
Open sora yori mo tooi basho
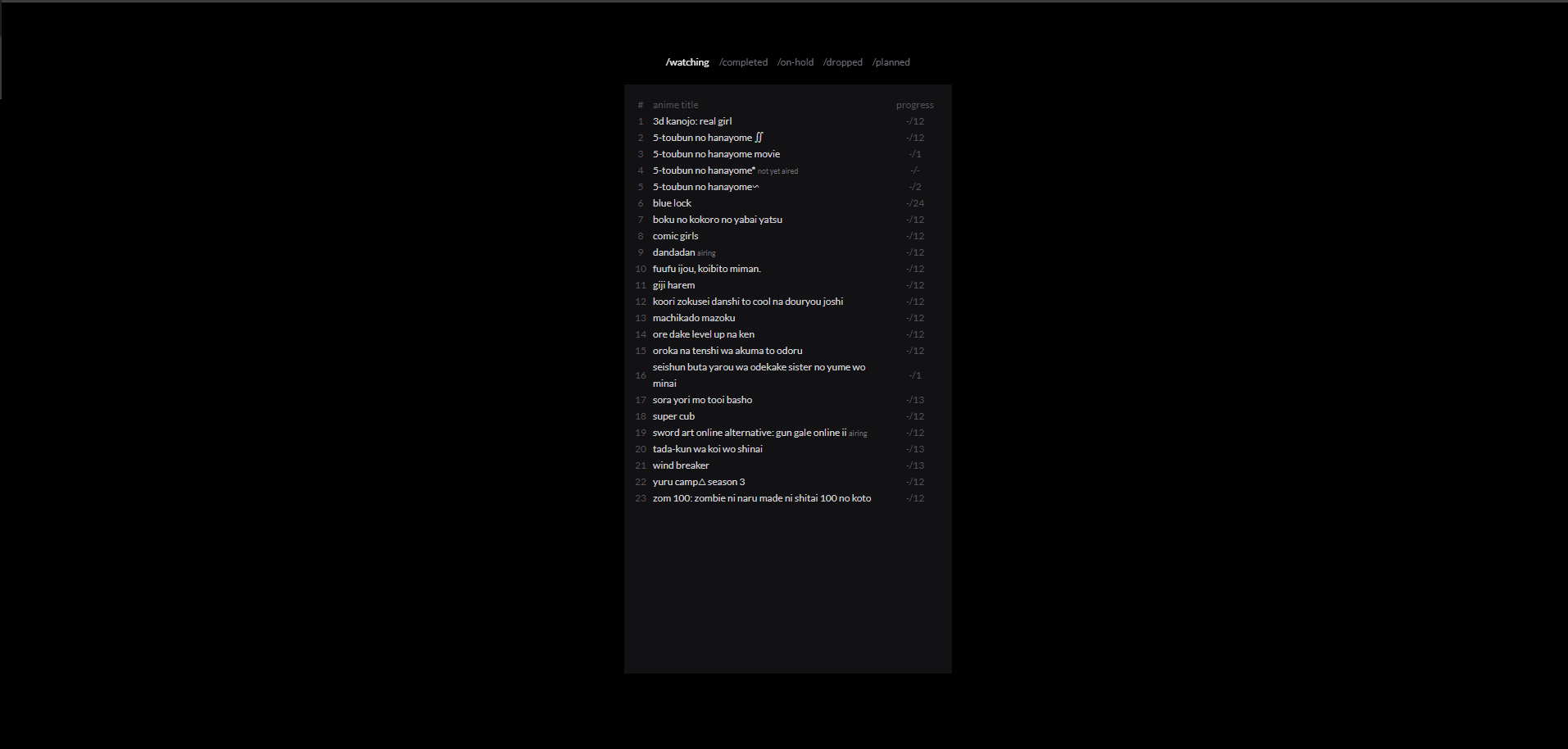point(702,400)
